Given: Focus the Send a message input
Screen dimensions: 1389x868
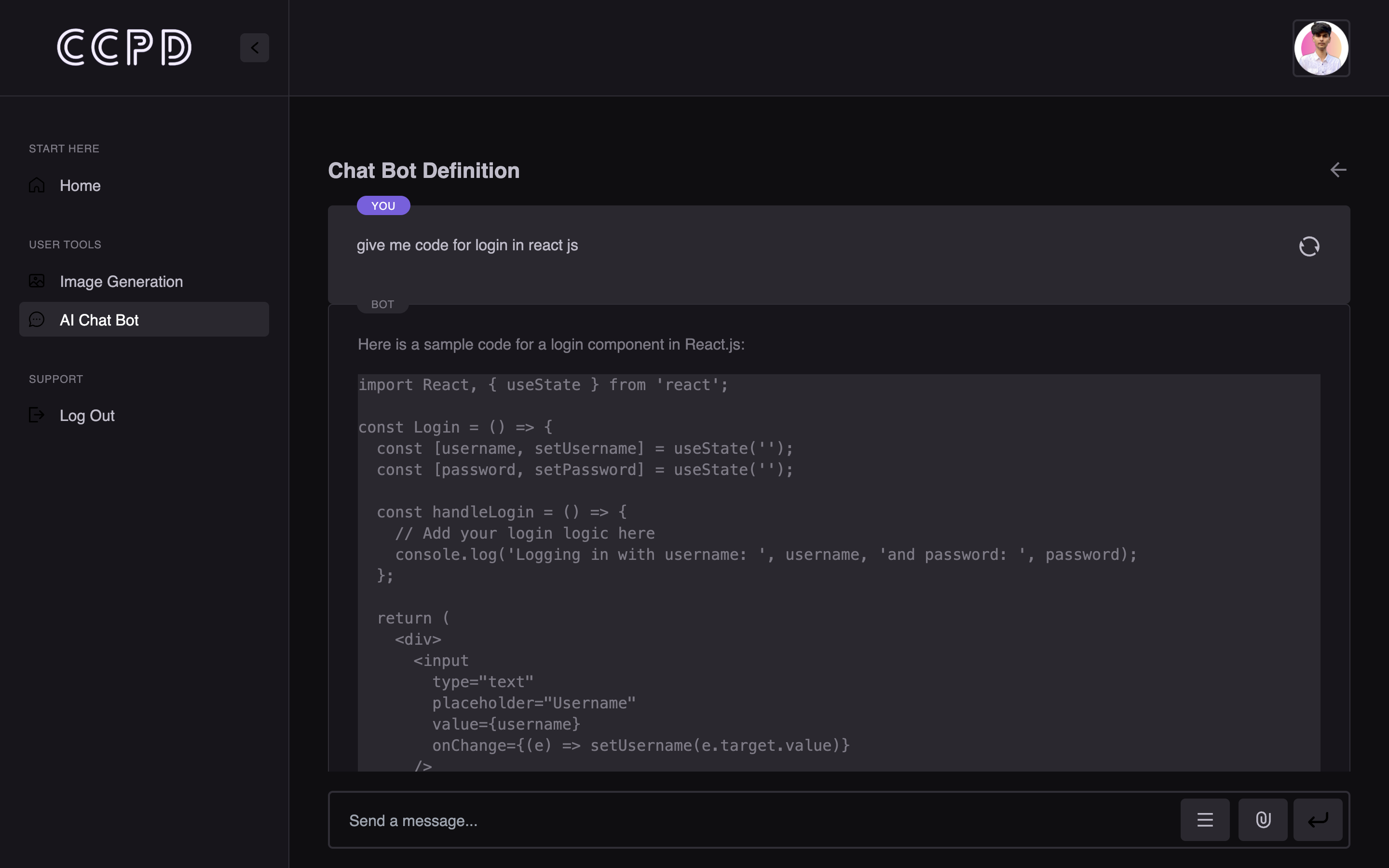Looking at the screenshot, I should 752,820.
